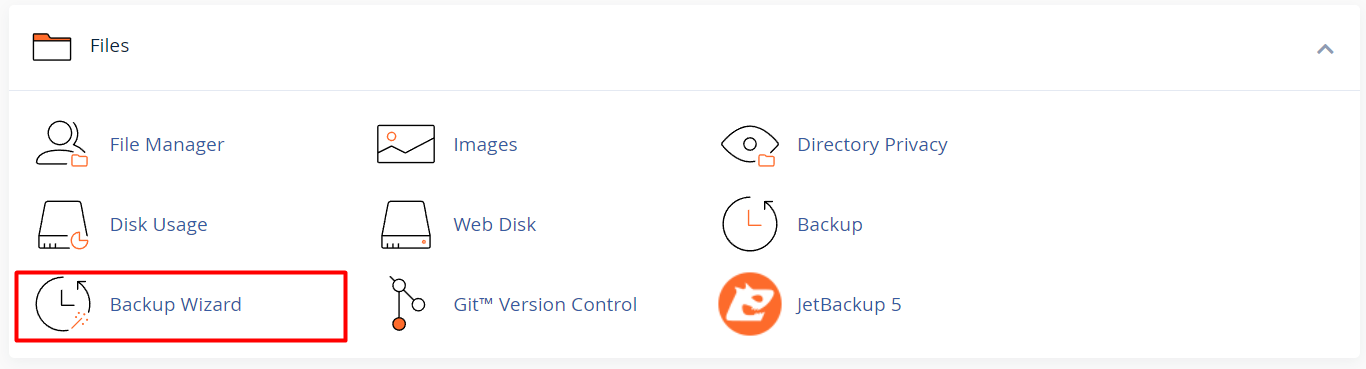This screenshot has height=369, width=1366.
Task: Open the Backup clock icon
Action: pyautogui.click(x=750, y=224)
